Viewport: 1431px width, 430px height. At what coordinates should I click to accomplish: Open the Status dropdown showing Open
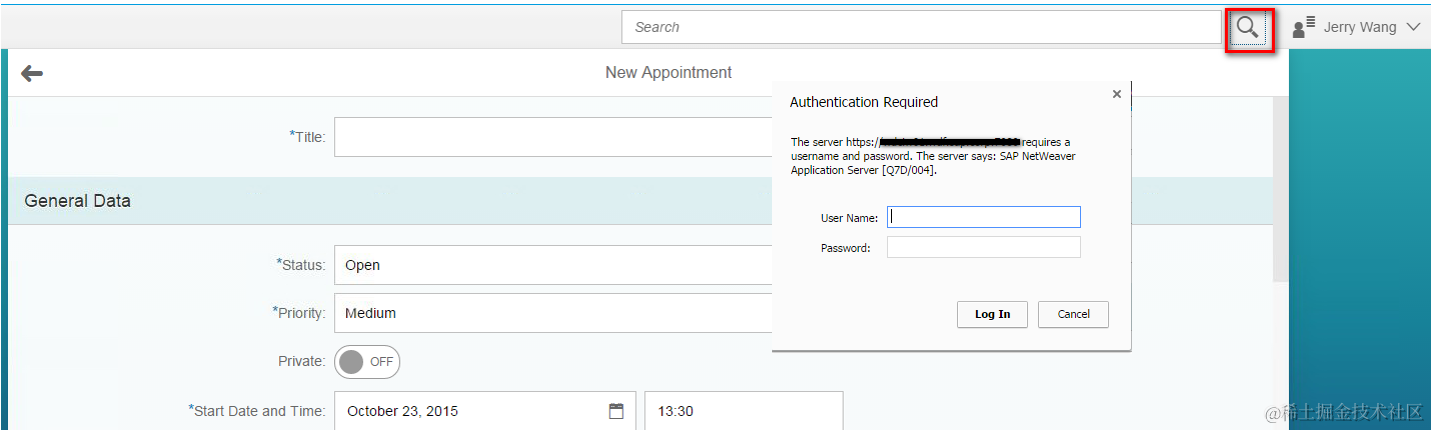553,265
